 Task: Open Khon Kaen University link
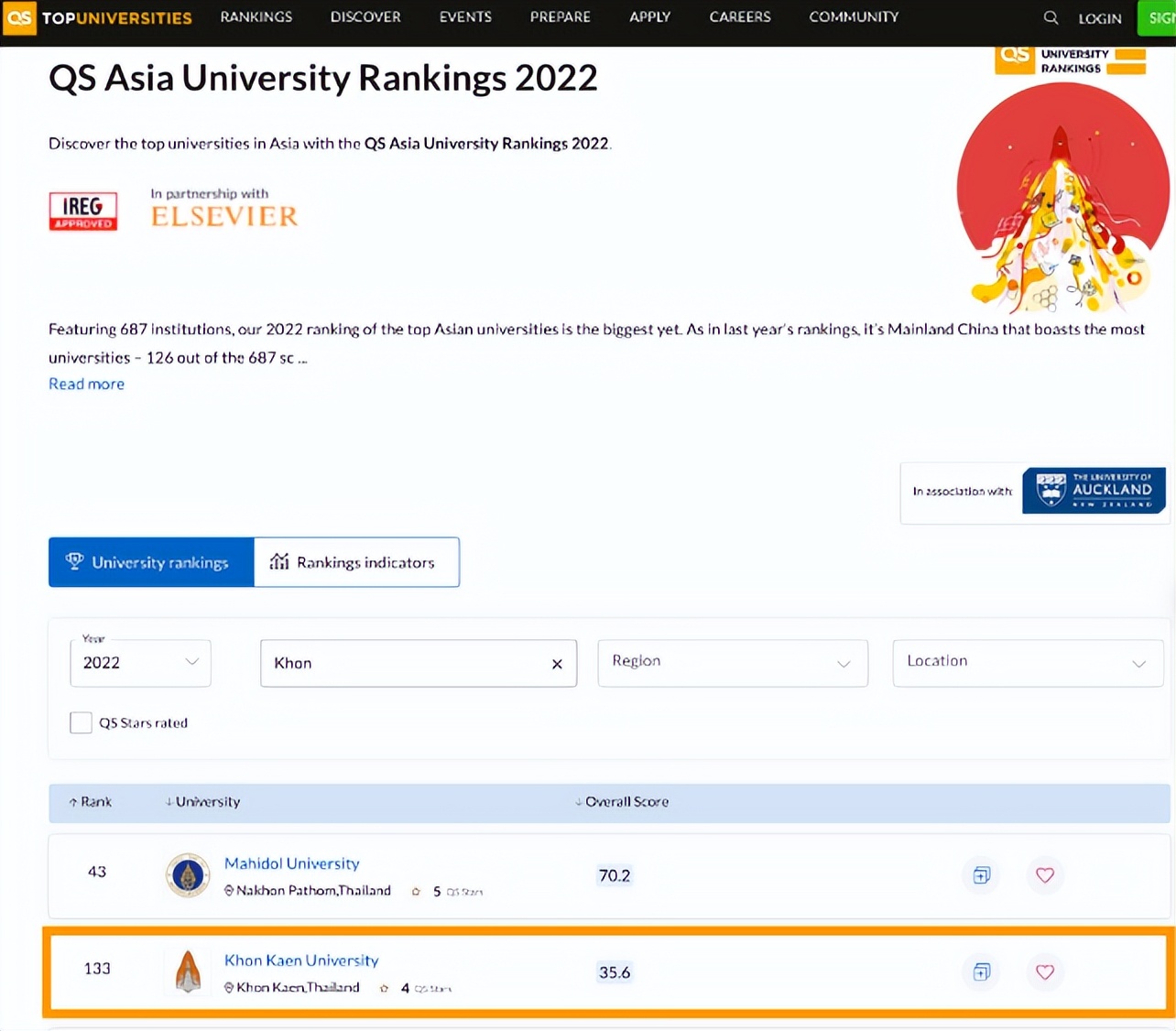click(x=301, y=960)
